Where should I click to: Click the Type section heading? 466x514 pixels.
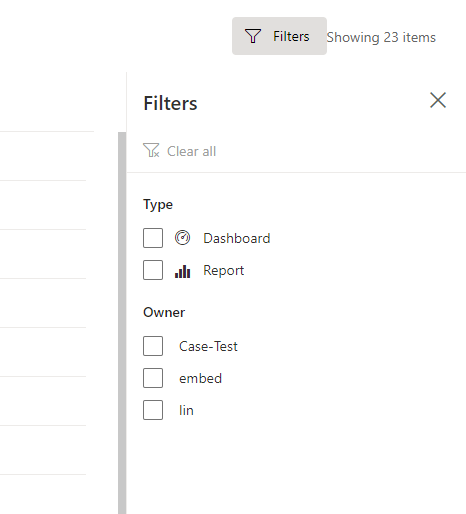(158, 205)
